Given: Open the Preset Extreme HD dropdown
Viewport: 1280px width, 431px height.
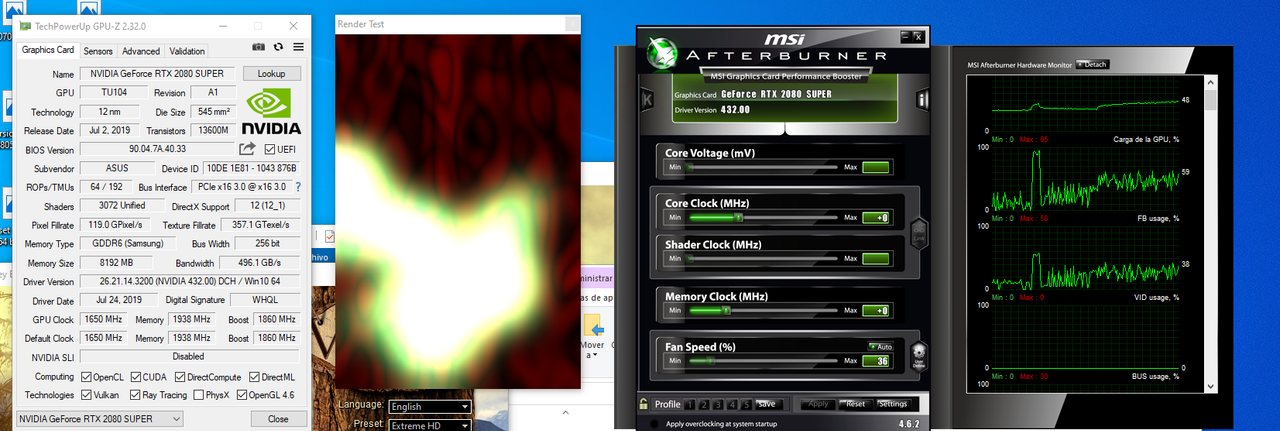Looking at the screenshot, I should (429, 424).
